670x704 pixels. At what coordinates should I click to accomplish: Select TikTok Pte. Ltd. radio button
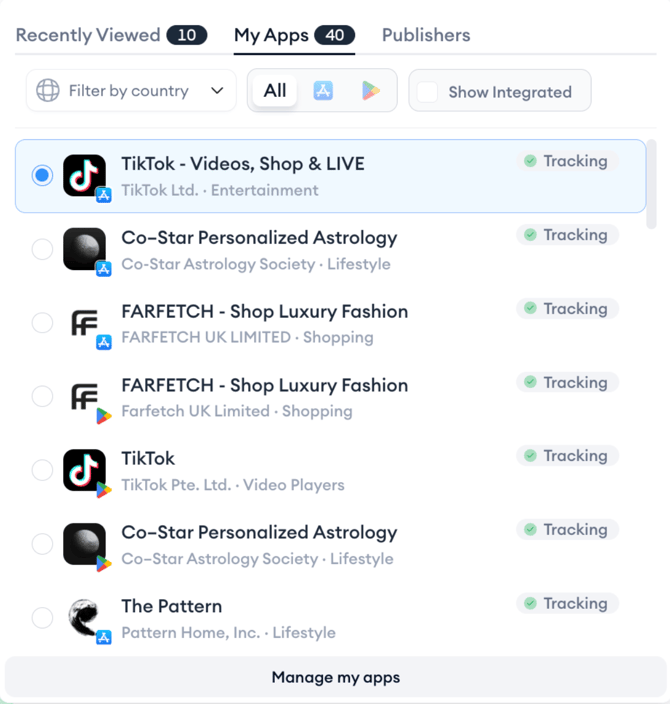click(x=42, y=470)
